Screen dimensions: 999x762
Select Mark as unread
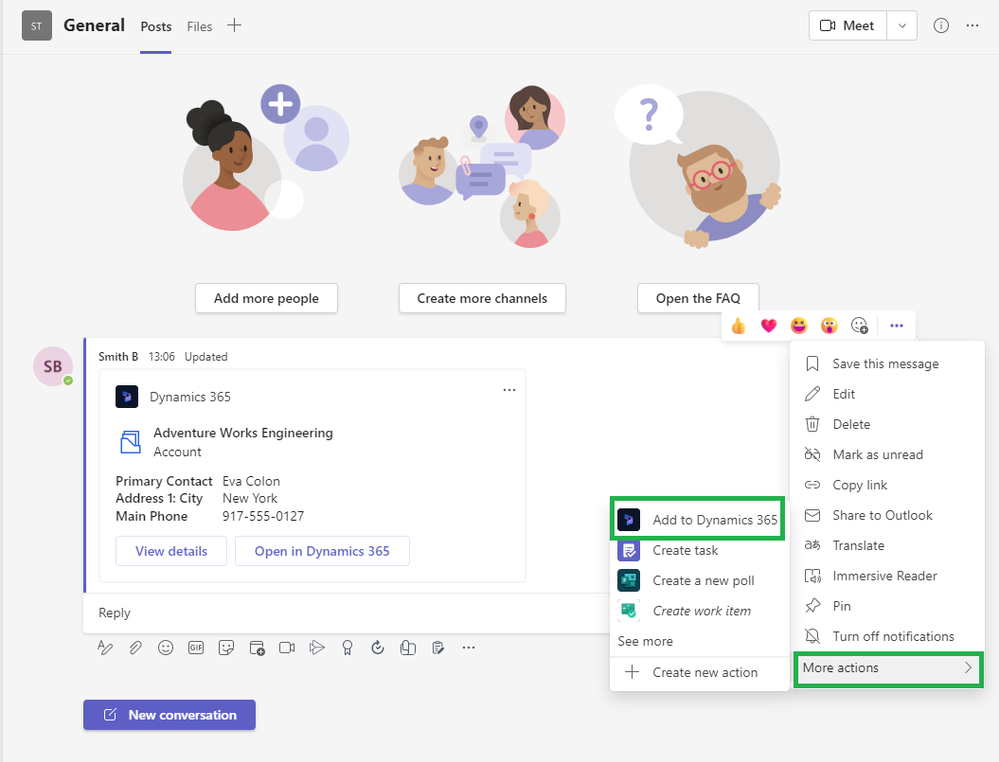887,455
